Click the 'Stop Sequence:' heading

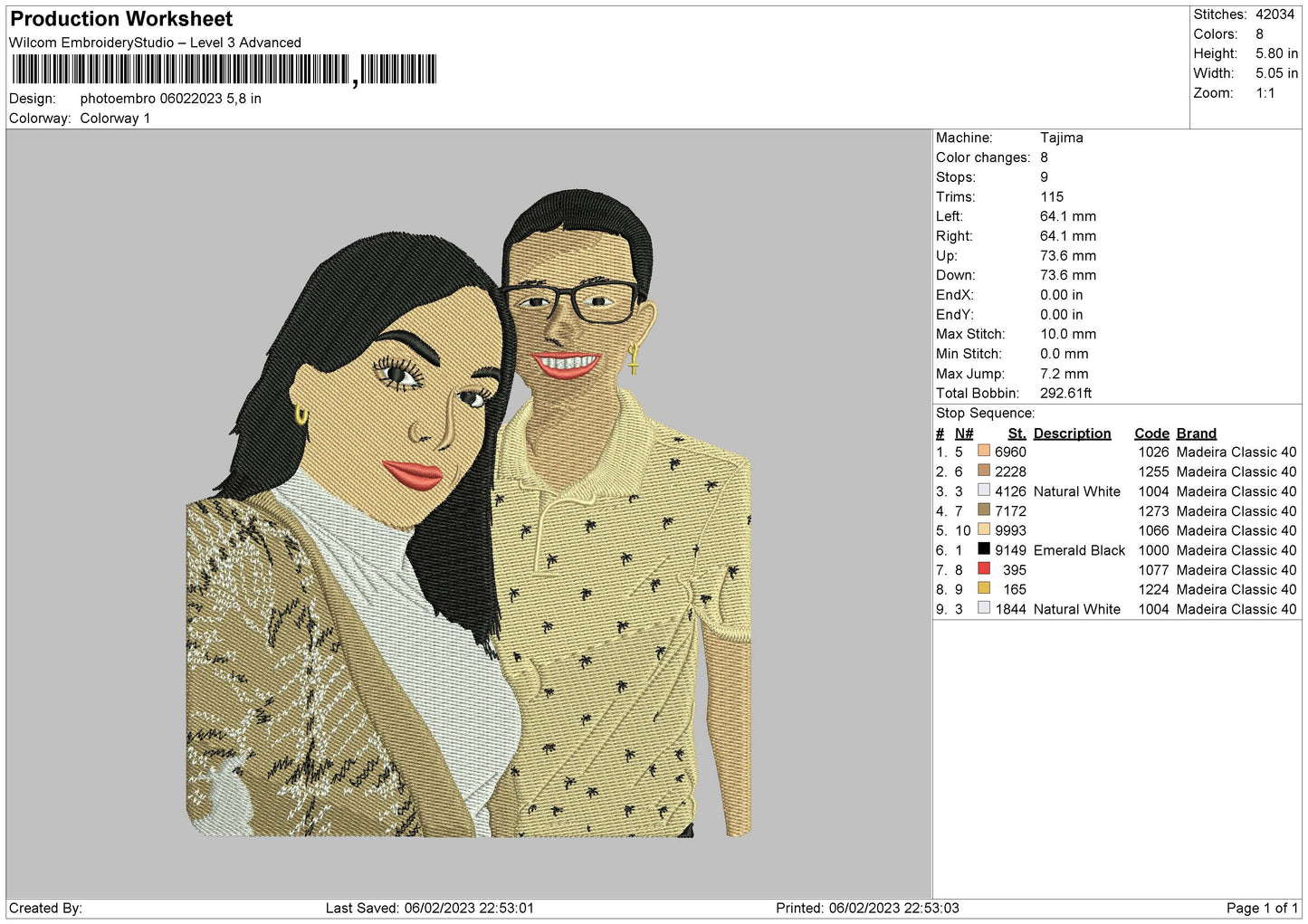pyautogui.click(x=985, y=413)
